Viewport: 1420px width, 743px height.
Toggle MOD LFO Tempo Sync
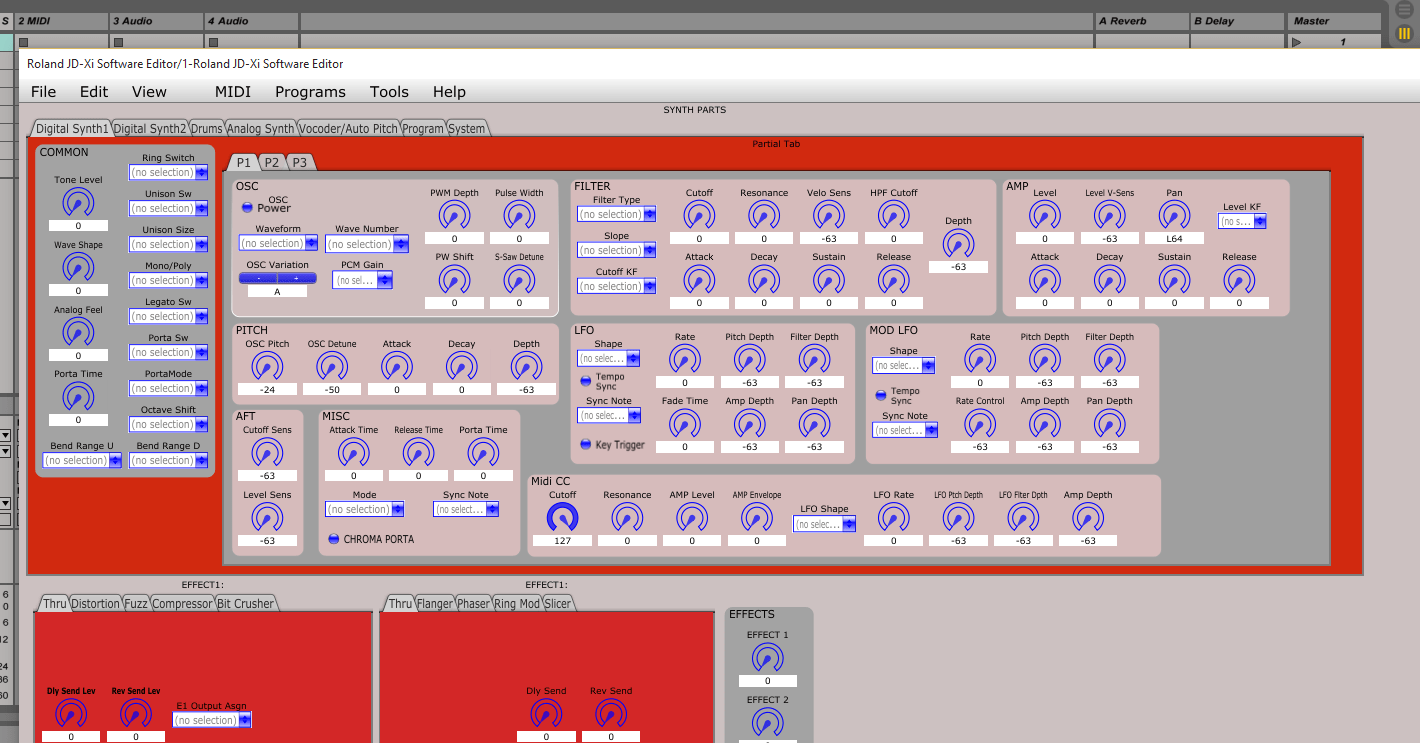click(x=881, y=395)
